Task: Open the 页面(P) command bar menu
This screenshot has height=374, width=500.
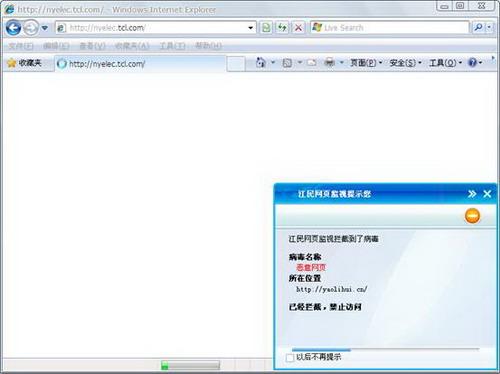Action: [x=366, y=62]
